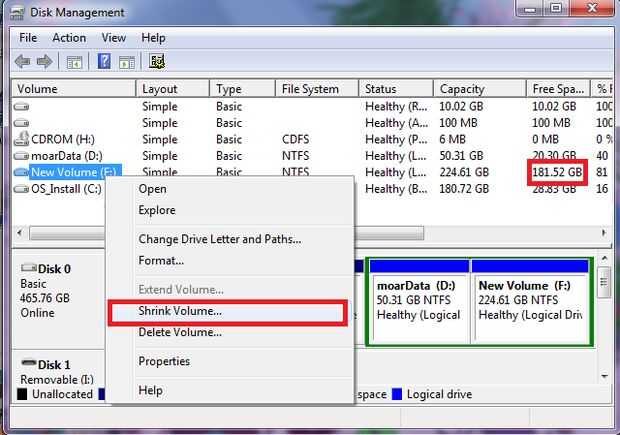Click Shrink Volume... menu entry

(228, 312)
